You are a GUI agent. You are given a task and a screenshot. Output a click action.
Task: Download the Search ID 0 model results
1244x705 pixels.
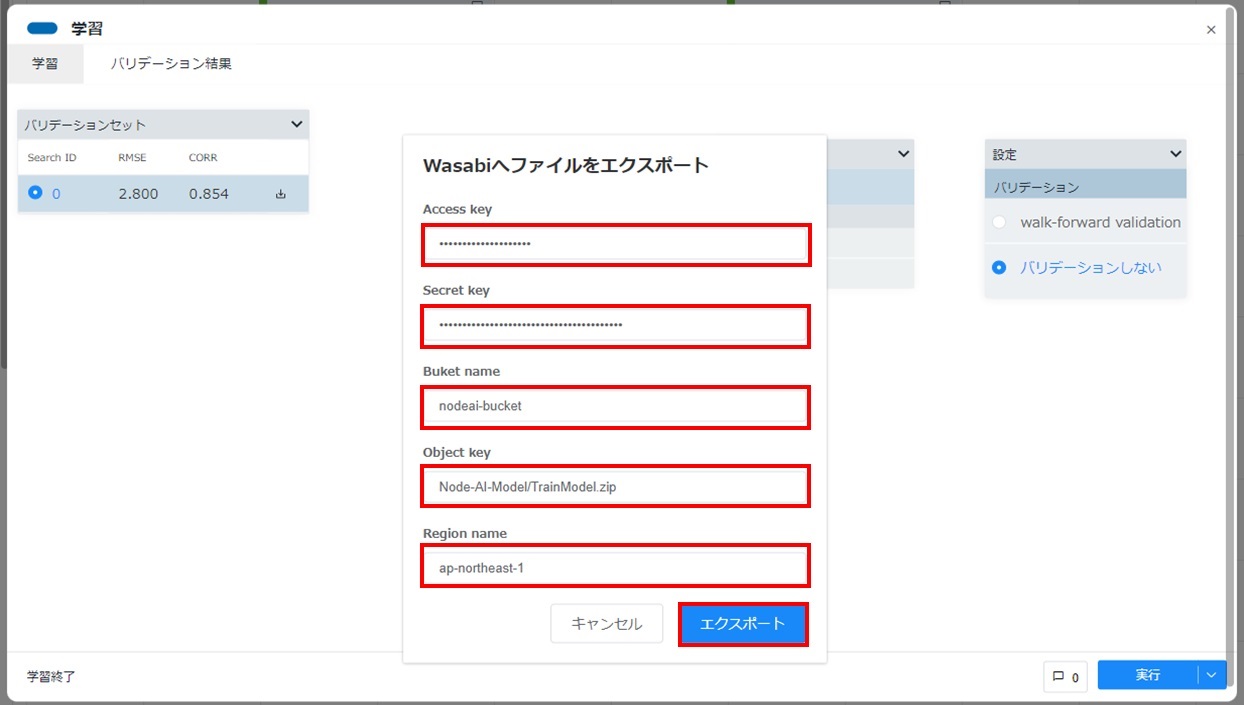[x=282, y=194]
